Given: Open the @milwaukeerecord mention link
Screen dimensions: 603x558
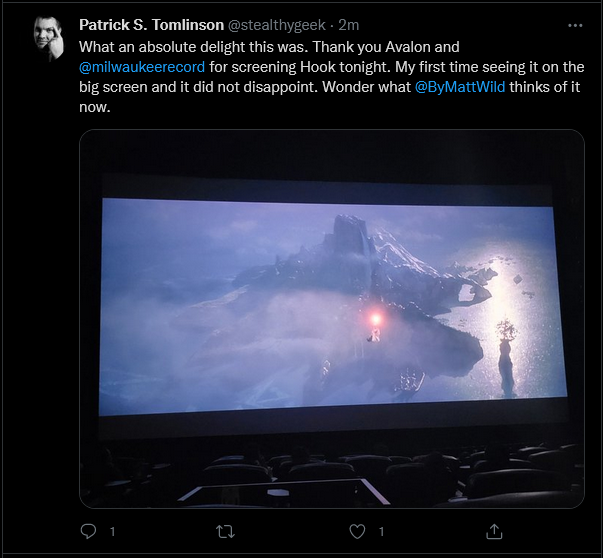Looking at the screenshot, I should 142,67.
